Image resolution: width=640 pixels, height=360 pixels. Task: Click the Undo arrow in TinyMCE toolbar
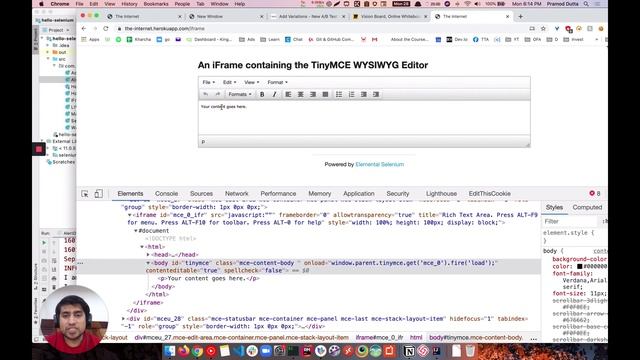point(206,94)
